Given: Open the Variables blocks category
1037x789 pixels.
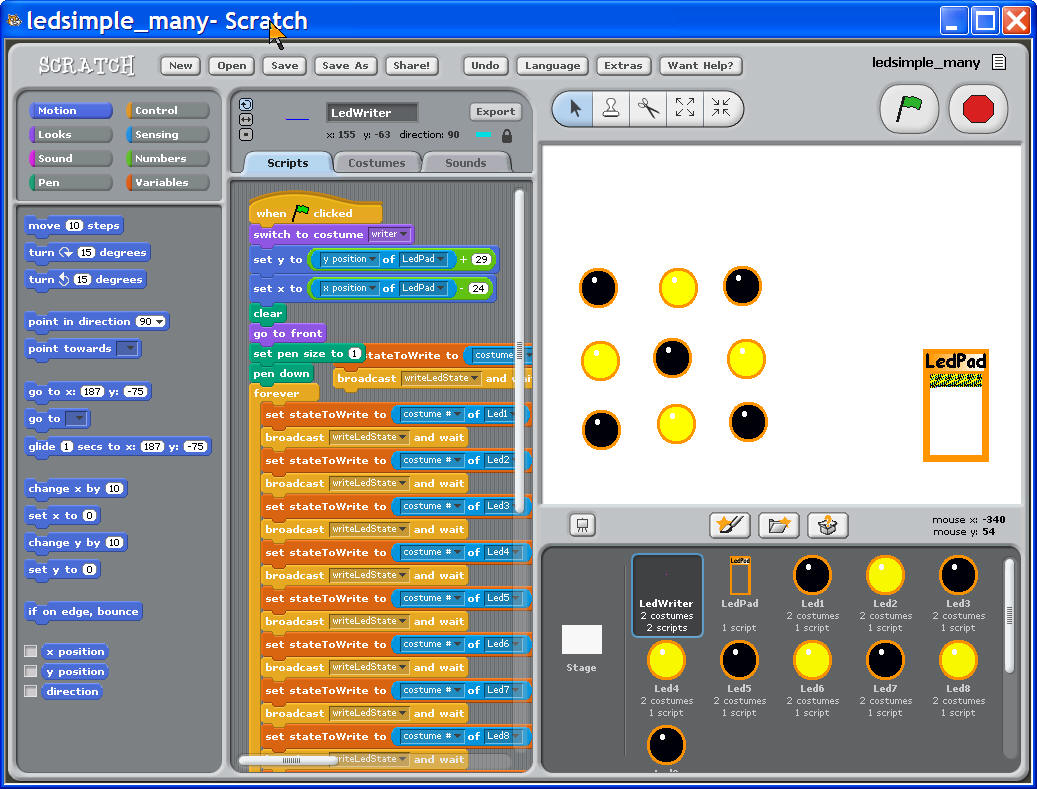Looking at the screenshot, I should click(x=168, y=182).
